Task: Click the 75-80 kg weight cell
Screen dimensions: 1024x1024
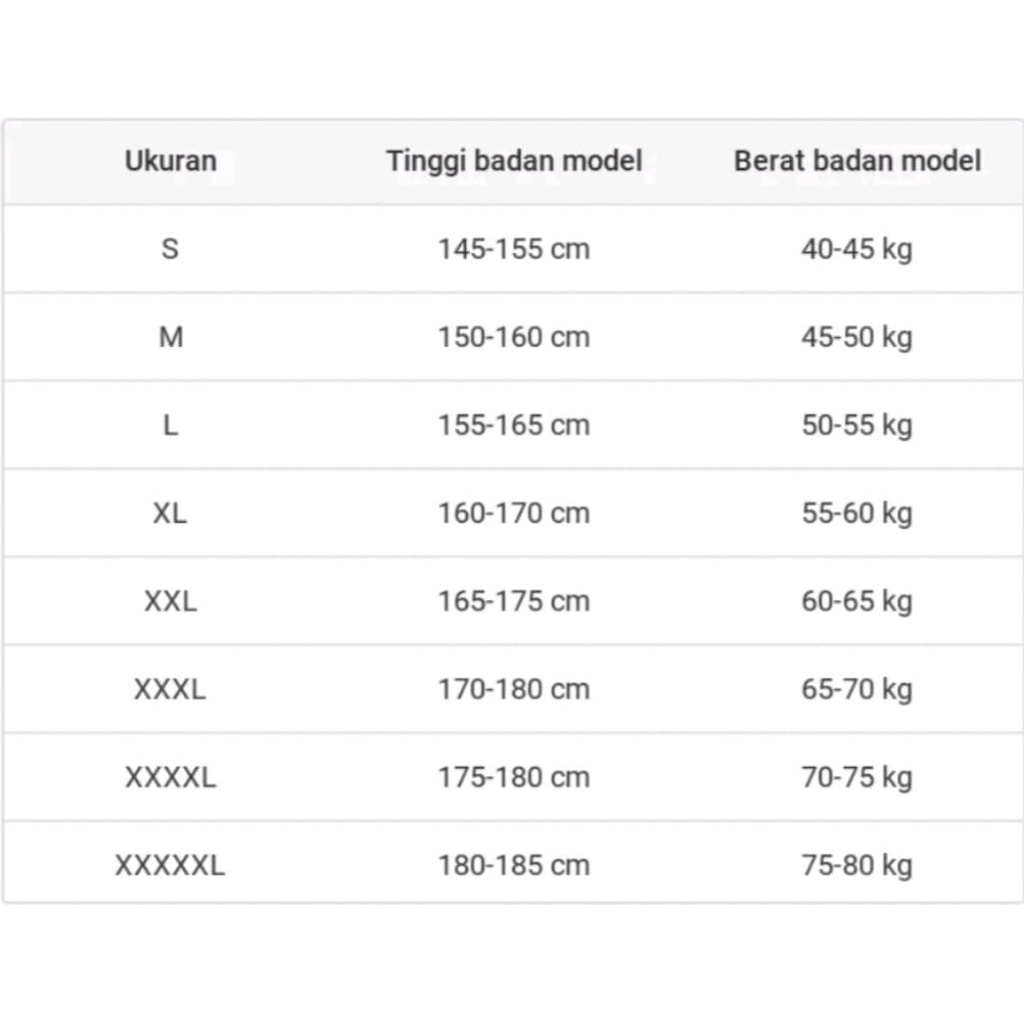Action: (857, 865)
